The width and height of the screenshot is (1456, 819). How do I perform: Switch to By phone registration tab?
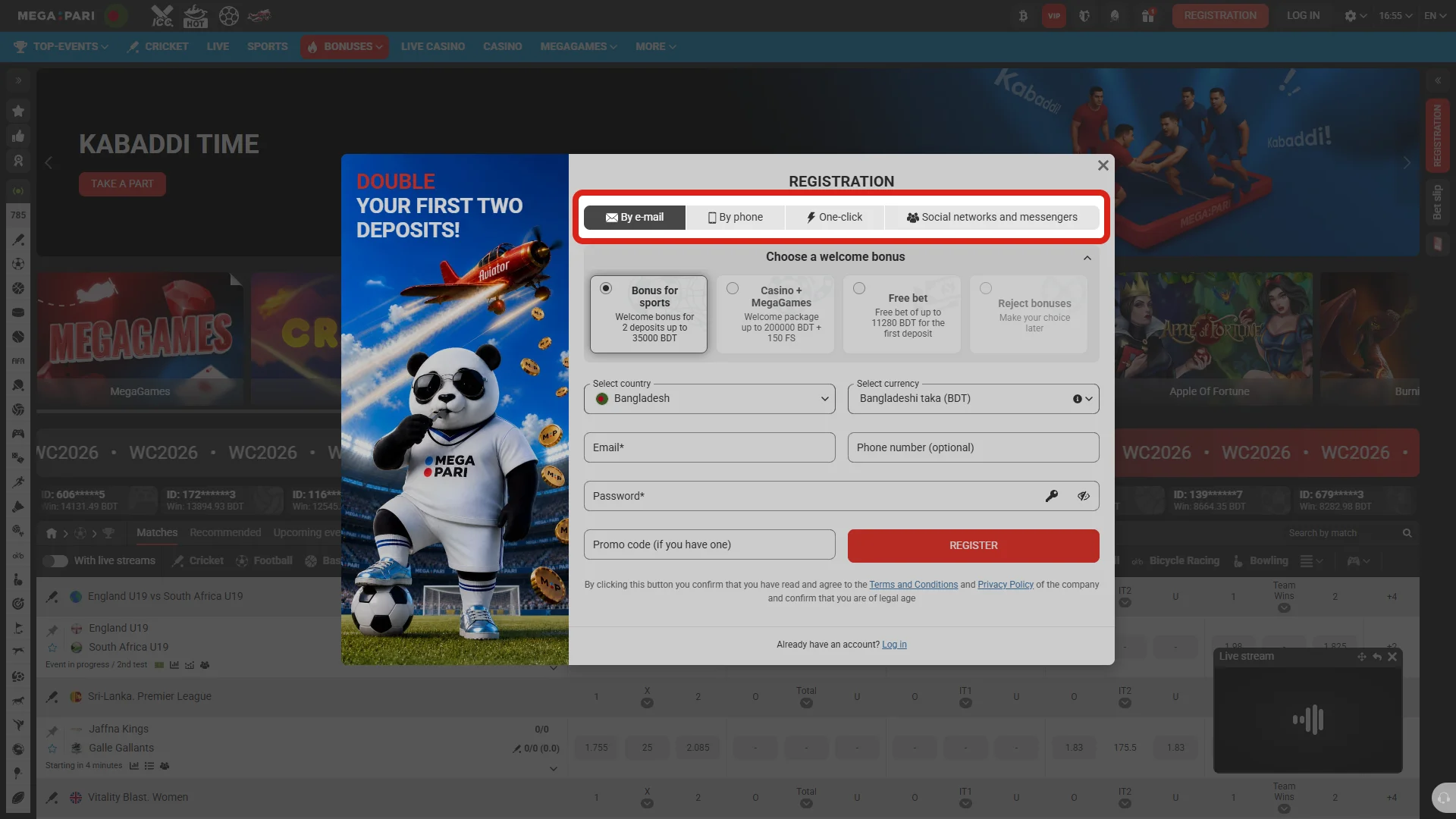click(736, 218)
